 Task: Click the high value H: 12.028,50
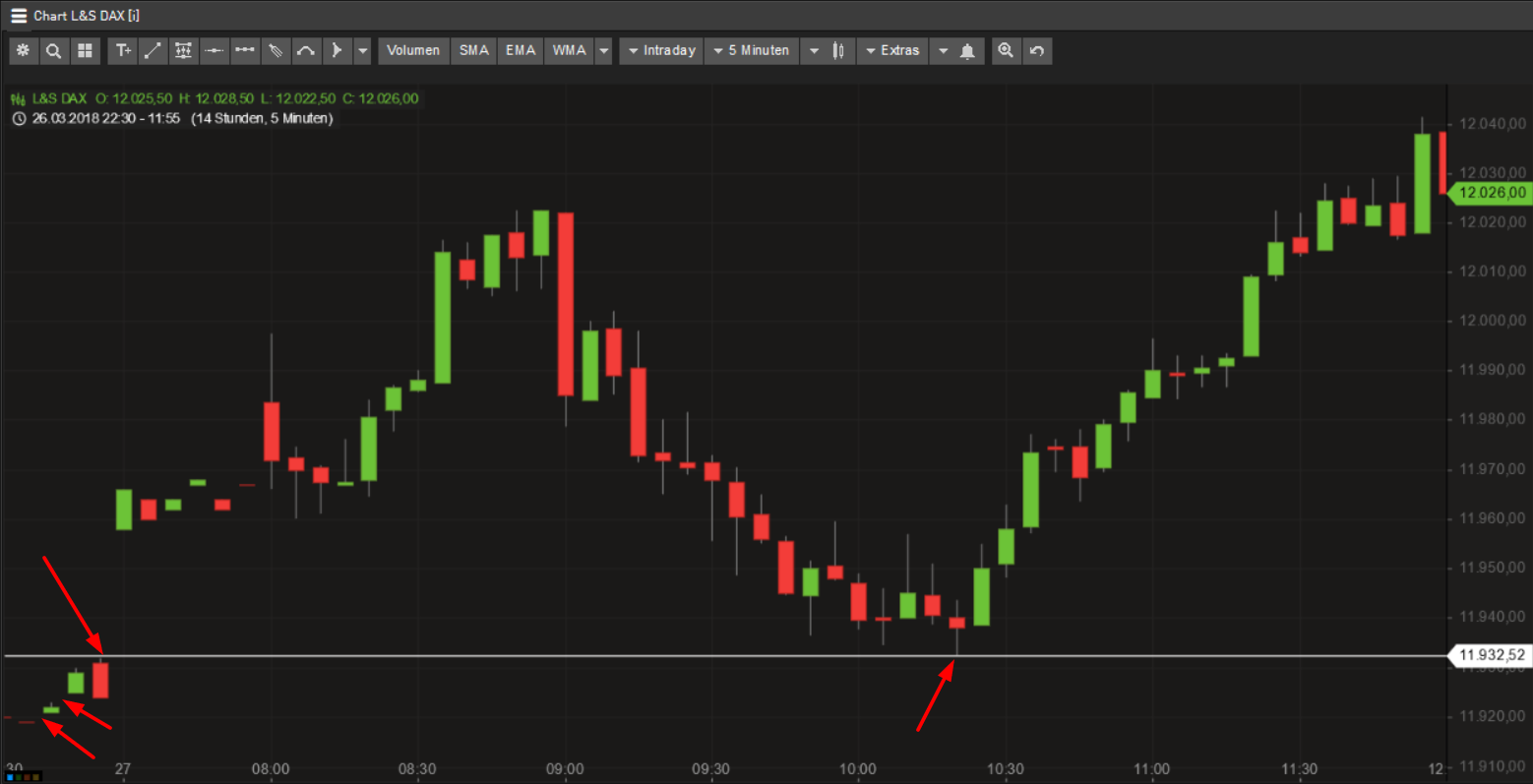click(216, 98)
